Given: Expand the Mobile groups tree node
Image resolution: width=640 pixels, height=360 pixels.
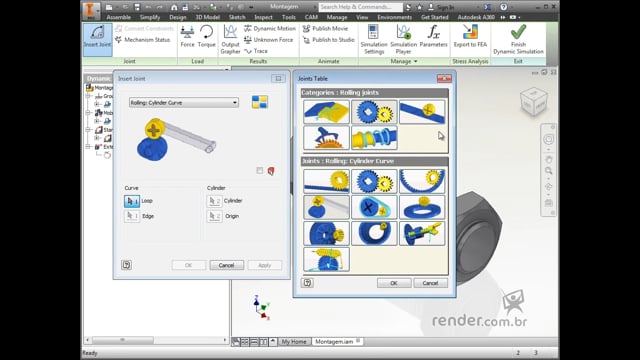Looking at the screenshot, I should (88, 113).
